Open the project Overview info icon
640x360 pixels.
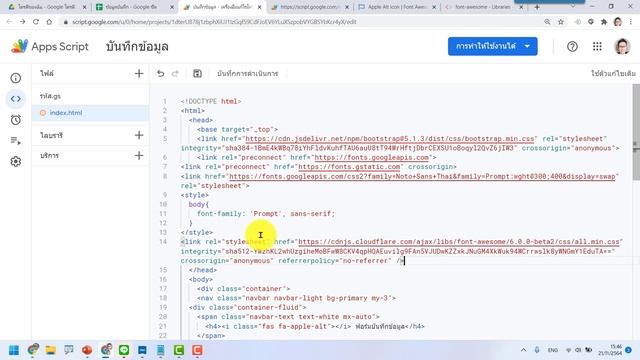click(x=16, y=78)
